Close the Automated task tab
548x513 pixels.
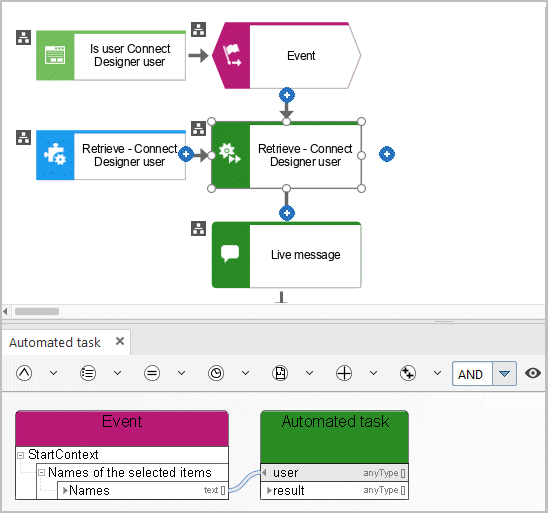(120, 341)
